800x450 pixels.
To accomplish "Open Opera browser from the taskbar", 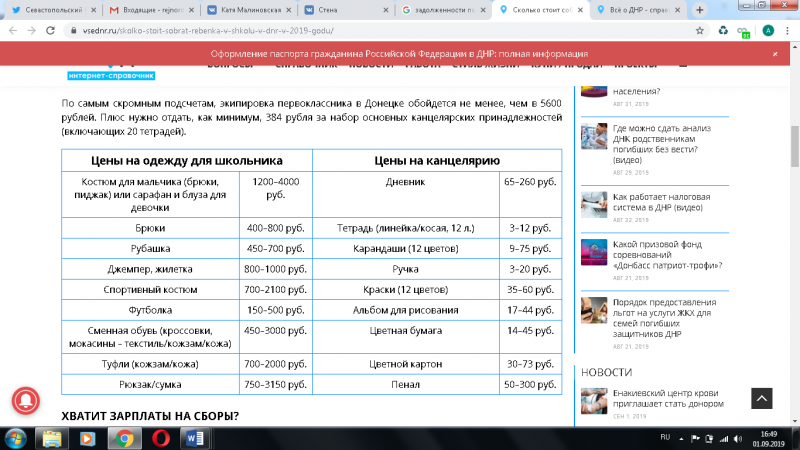I will [160, 438].
